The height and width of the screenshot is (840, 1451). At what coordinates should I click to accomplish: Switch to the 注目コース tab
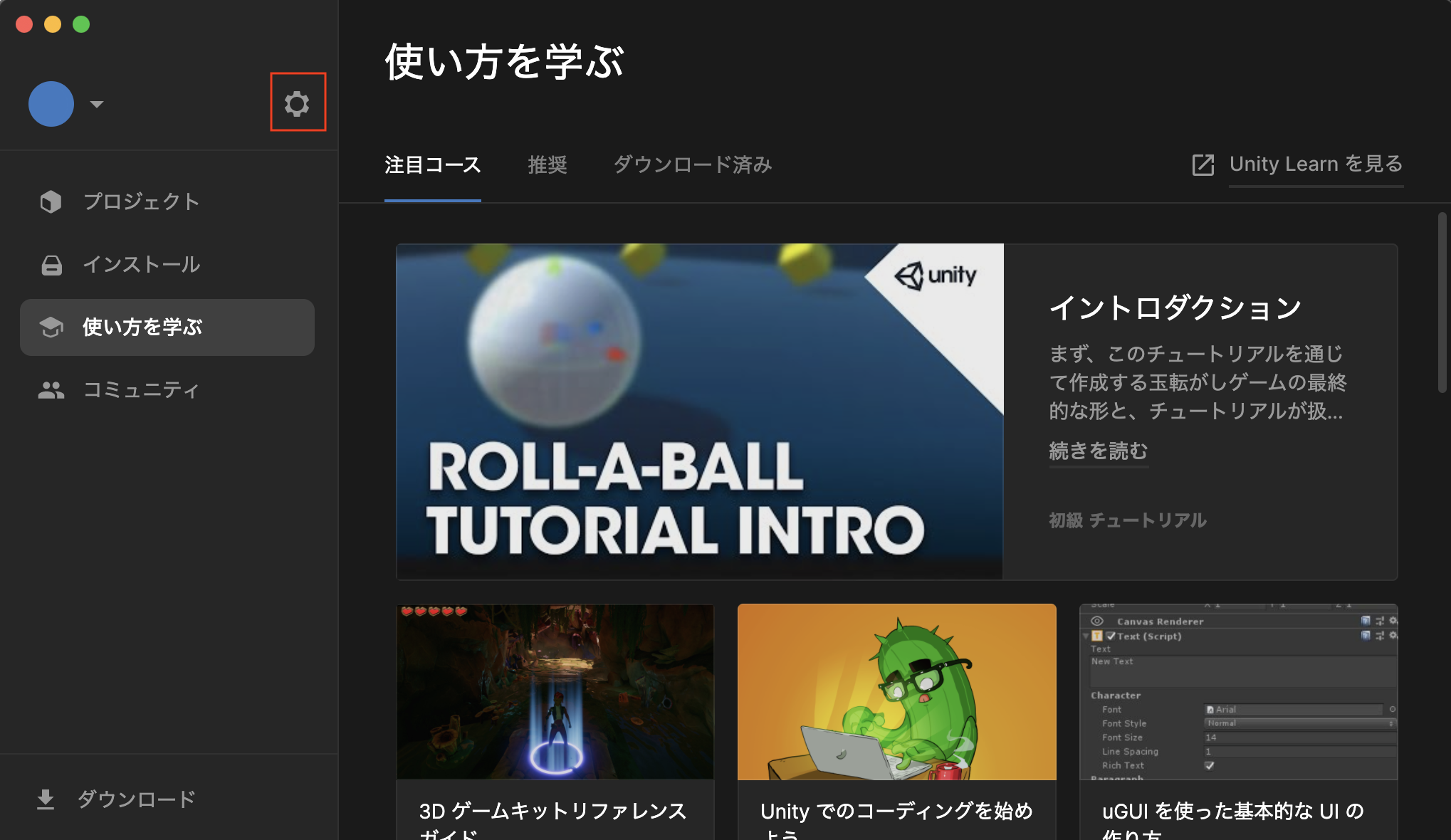(433, 165)
